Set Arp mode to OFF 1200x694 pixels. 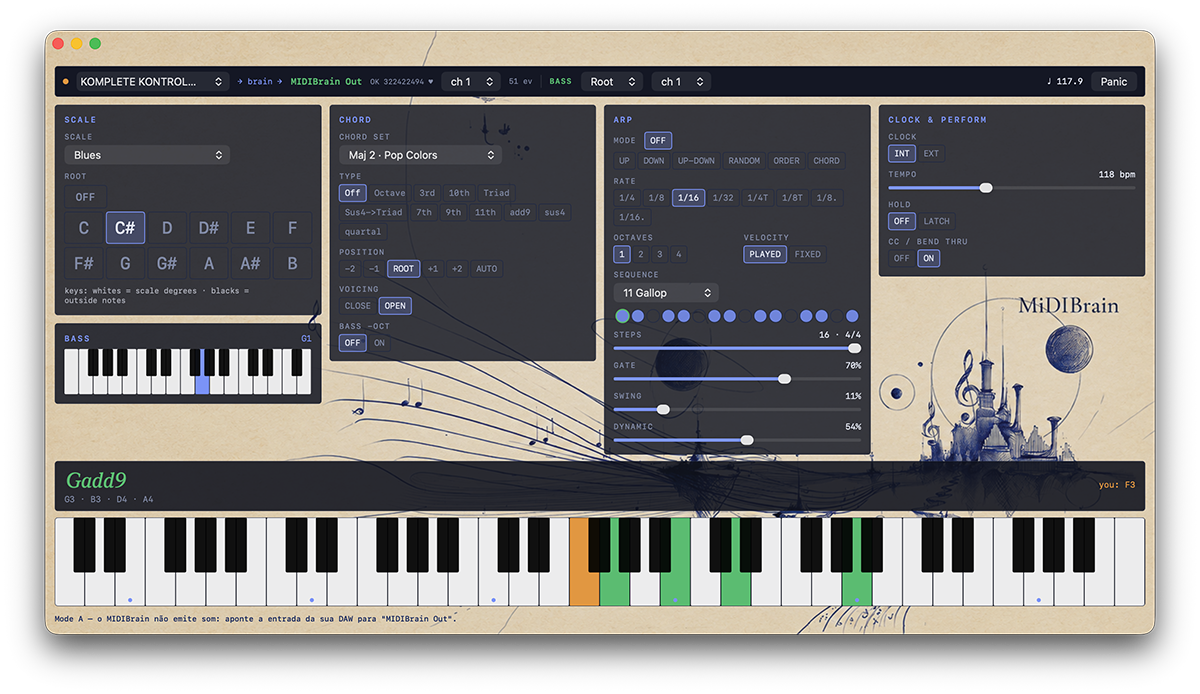[658, 141]
